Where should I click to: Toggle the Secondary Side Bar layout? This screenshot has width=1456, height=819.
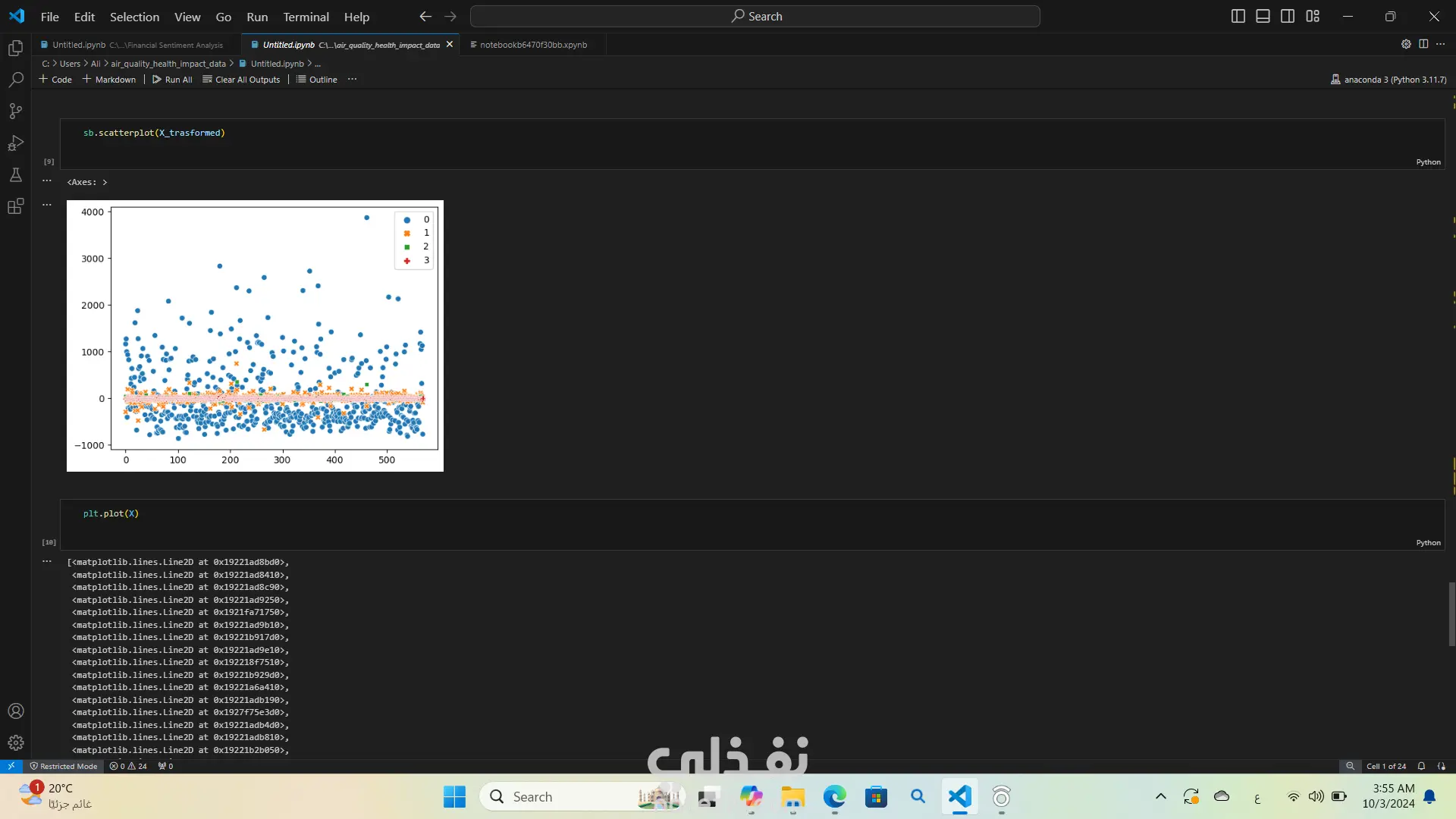point(1288,16)
